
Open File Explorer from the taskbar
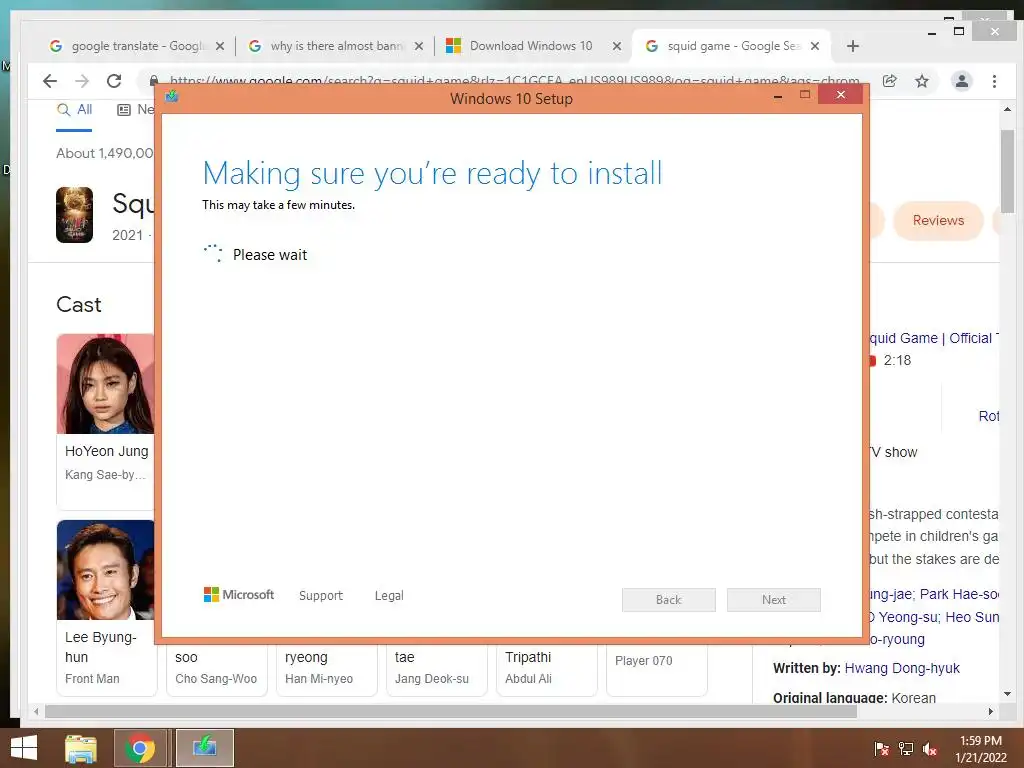tap(81, 748)
